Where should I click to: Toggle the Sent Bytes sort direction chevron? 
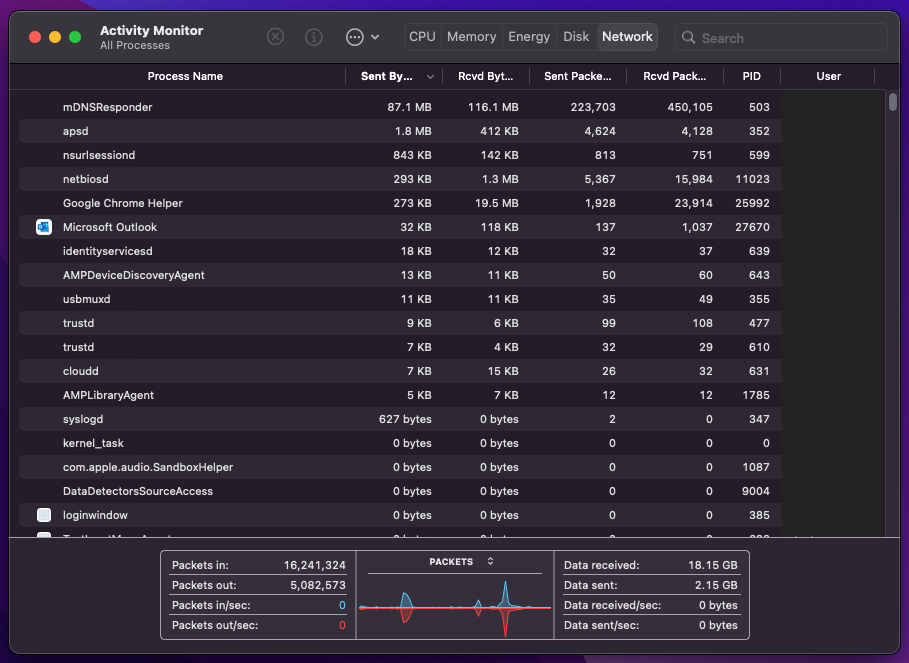pyautogui.click(x=430, y=76)
